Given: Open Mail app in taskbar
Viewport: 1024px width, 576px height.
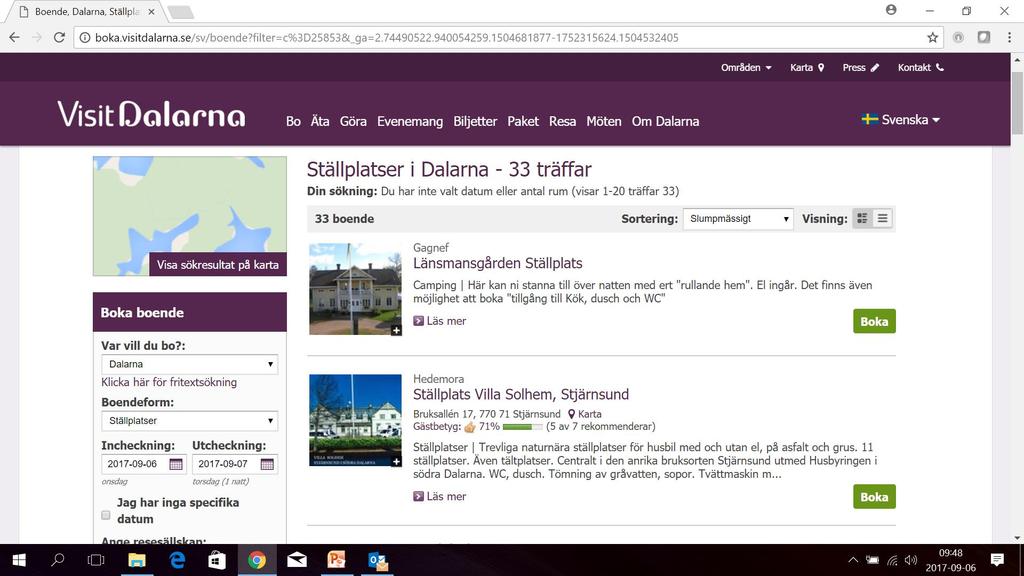Looking at the screenshot, I should (296, 560).
